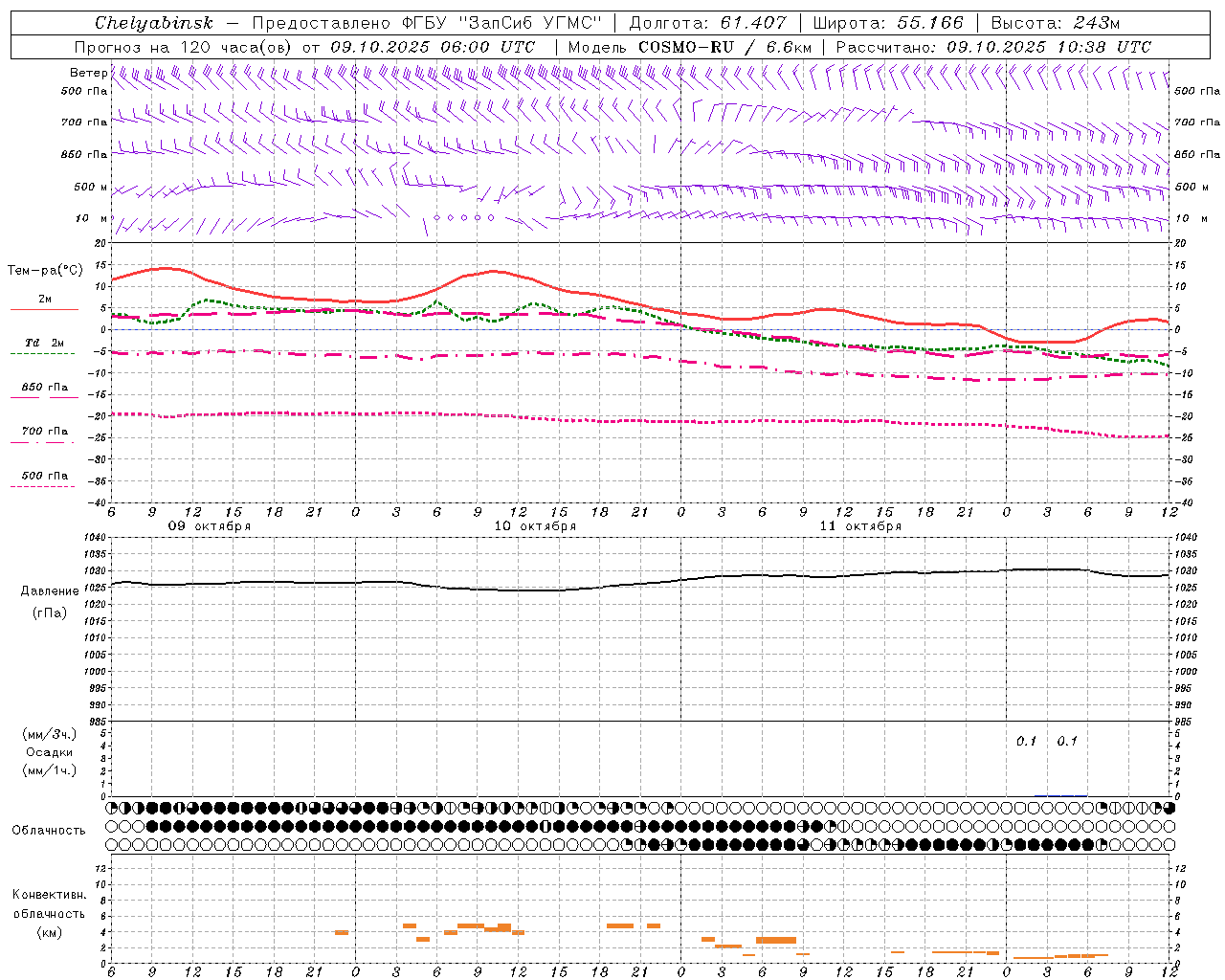Click the Предоставлено ФГБУ "ЗапСиб УГМС" header text
The width and height of the screenshot is (1225, 980).
point(426,23)
